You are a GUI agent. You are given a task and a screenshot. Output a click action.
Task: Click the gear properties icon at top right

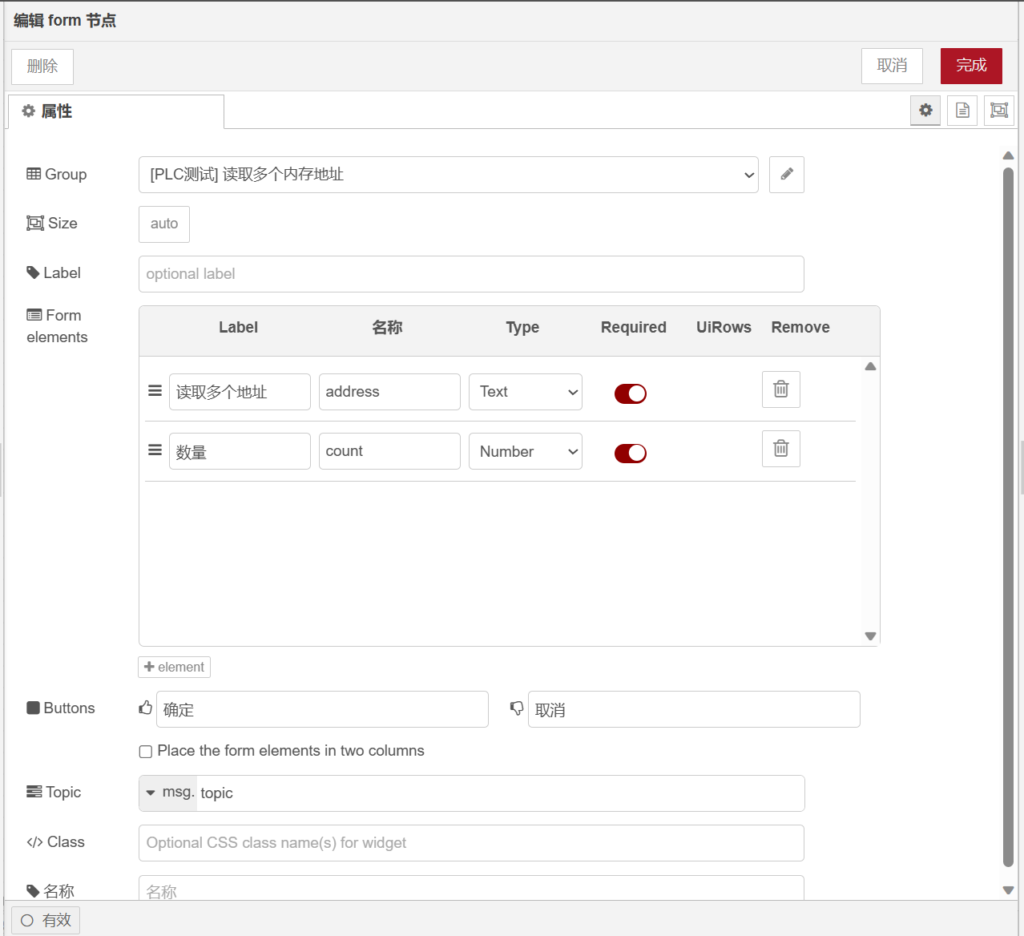[x=925, y=111]
